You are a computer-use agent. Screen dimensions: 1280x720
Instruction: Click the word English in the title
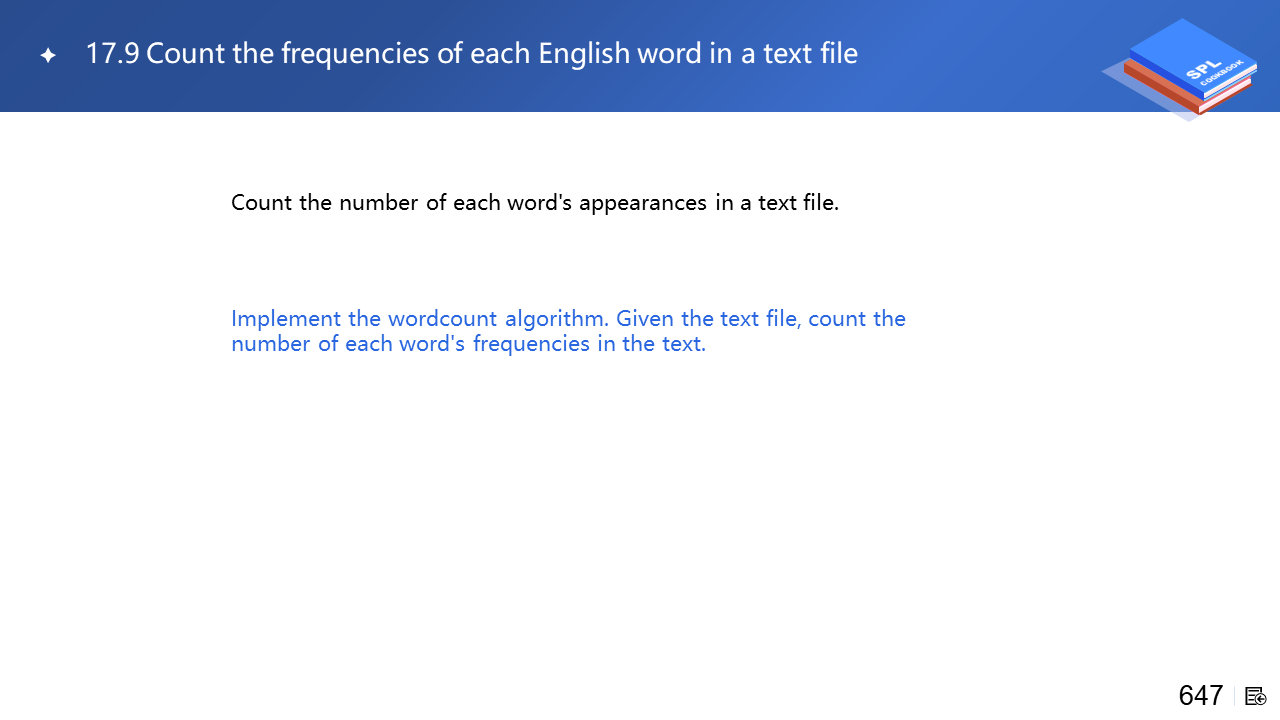pos(584,53)
